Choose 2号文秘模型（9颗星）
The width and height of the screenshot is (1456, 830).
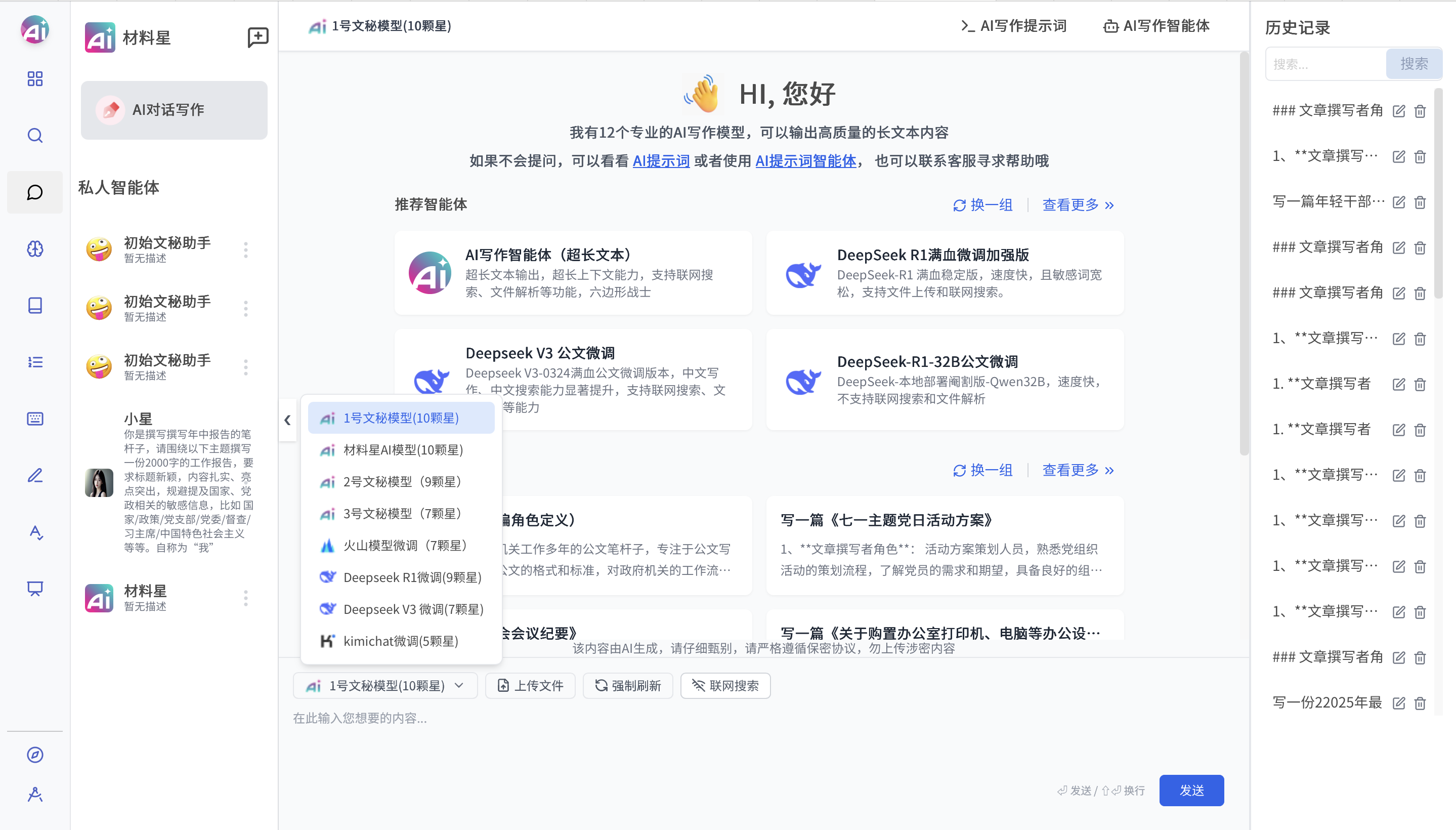tap(401, 482)
